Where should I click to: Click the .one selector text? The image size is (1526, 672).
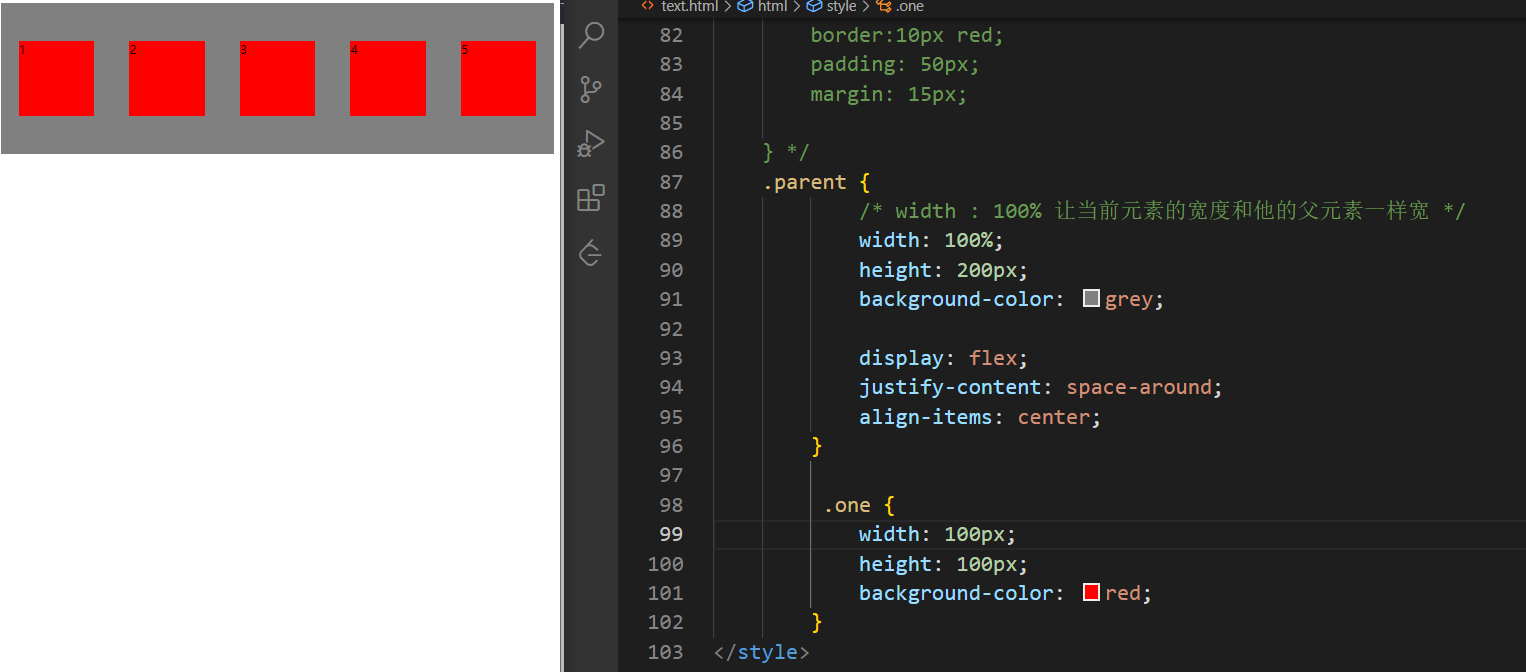coord(847,505)
